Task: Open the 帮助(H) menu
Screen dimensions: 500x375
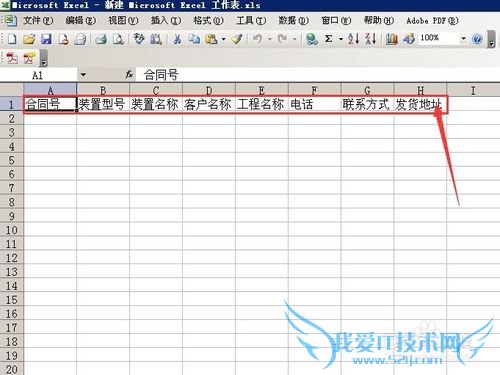Action: pyautogui.click(x=379, y=21)
